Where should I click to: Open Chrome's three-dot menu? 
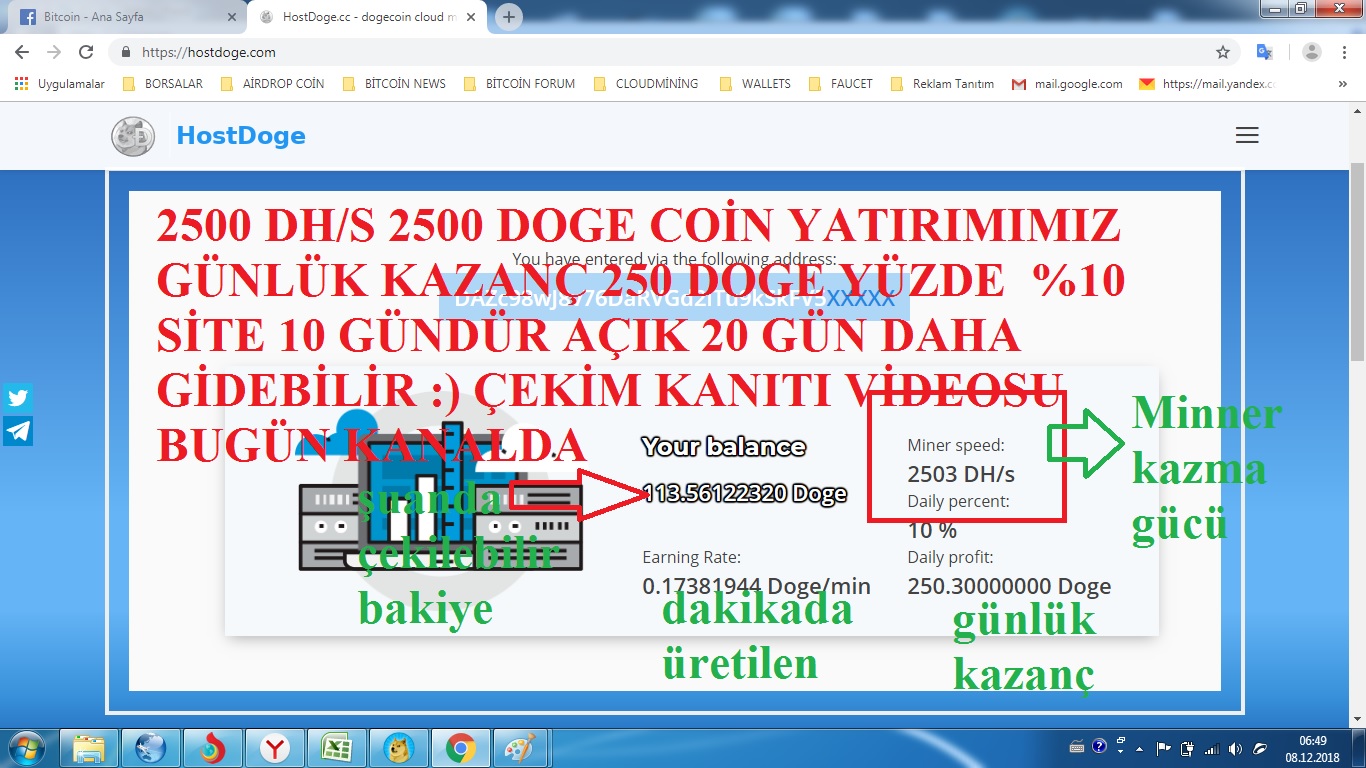pos(1344,52)
